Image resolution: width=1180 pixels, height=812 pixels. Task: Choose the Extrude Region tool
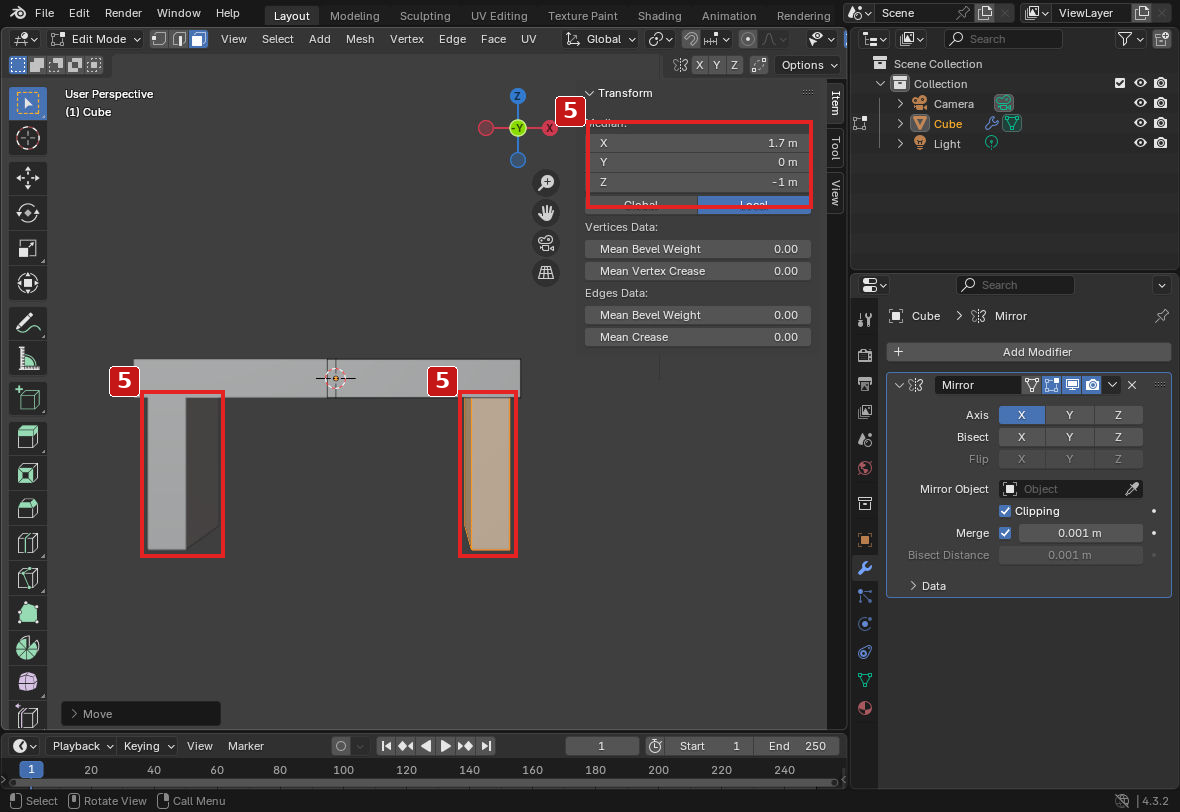tap(28, 438)
